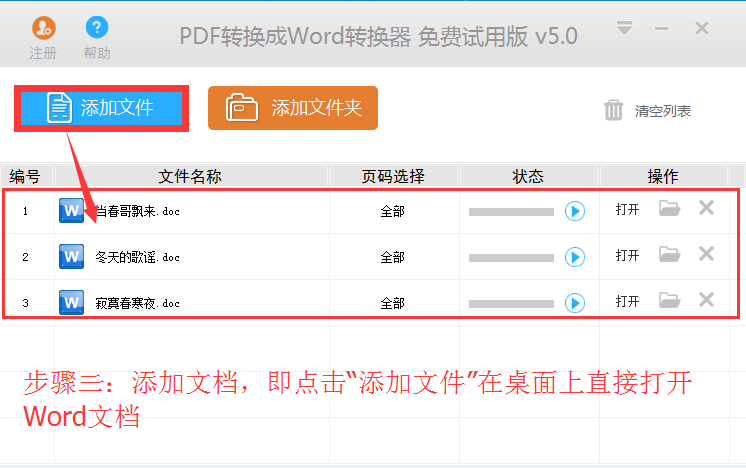Image resolution: width=746 pixels, height=468 pixels.
Task: Click the 添加文件夹 button
Action: pos(293,108)
